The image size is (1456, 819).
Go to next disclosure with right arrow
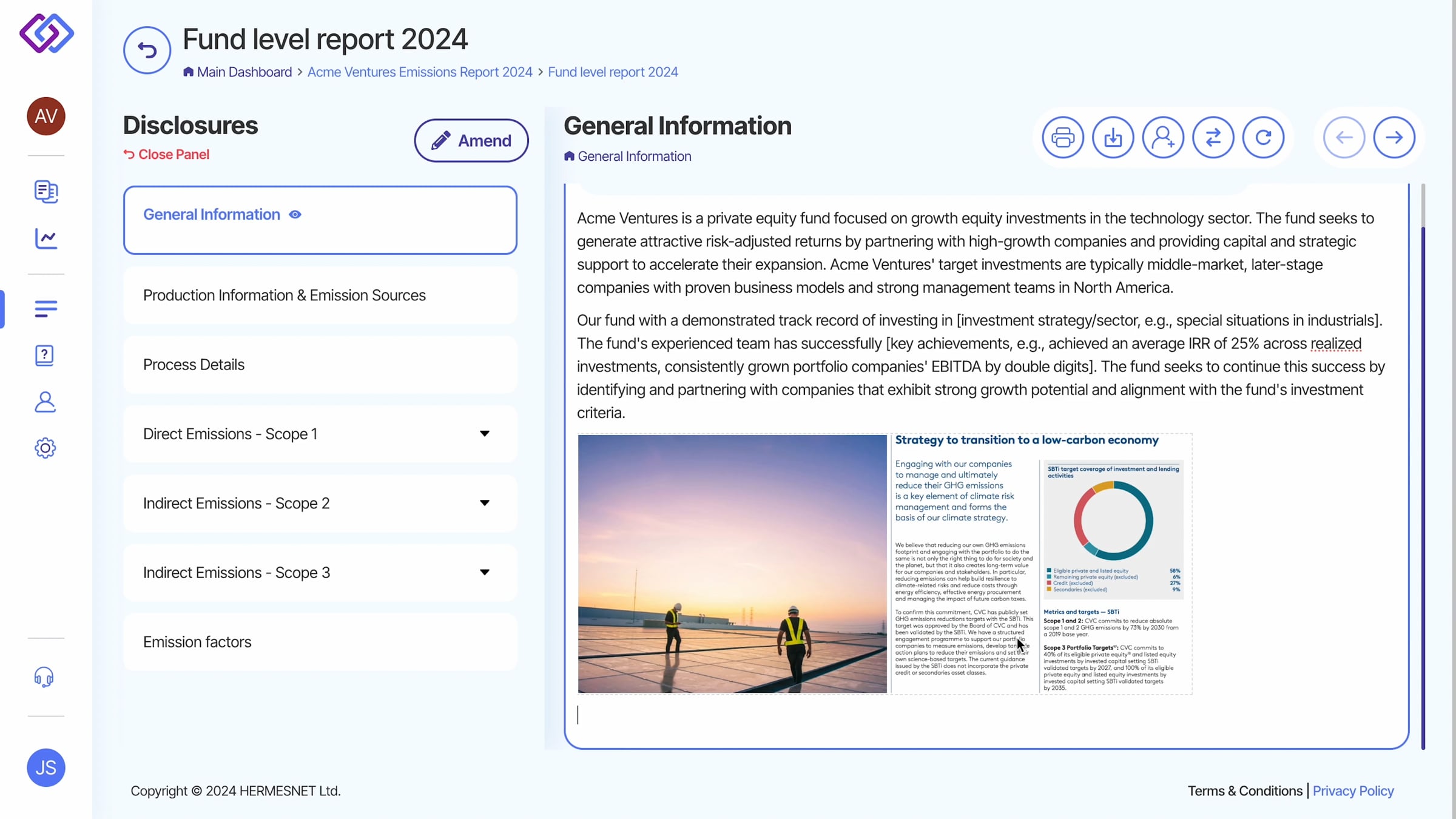pyautogui.click(x=1394, y=138)
